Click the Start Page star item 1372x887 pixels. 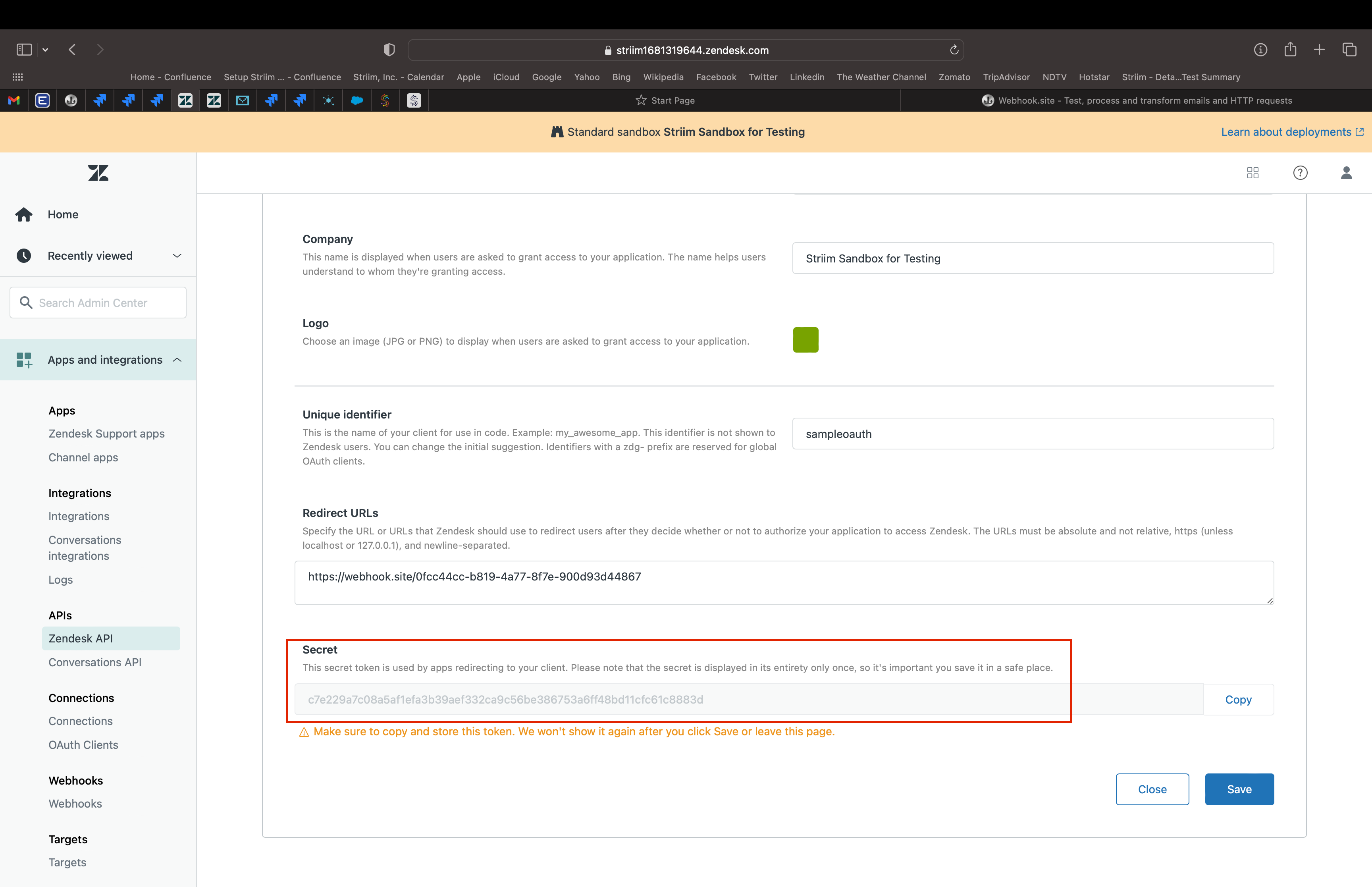point(665,100)
